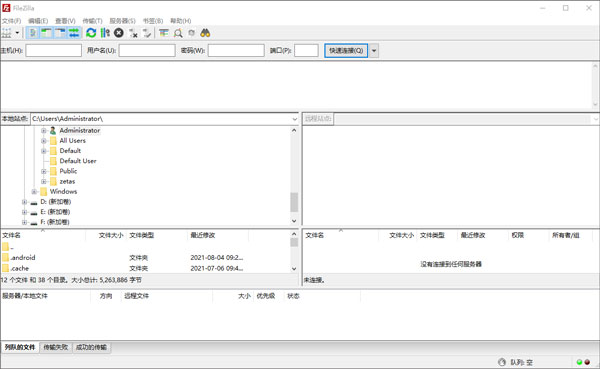Disconnect from the current server
This screenshot has height=369, width=600.
(133, 33)
